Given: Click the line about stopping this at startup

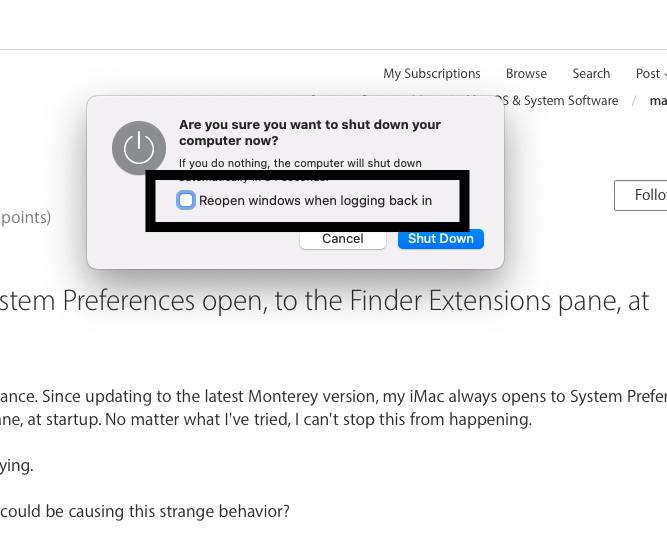Looking at the screenshot, I should coord(265,420).
